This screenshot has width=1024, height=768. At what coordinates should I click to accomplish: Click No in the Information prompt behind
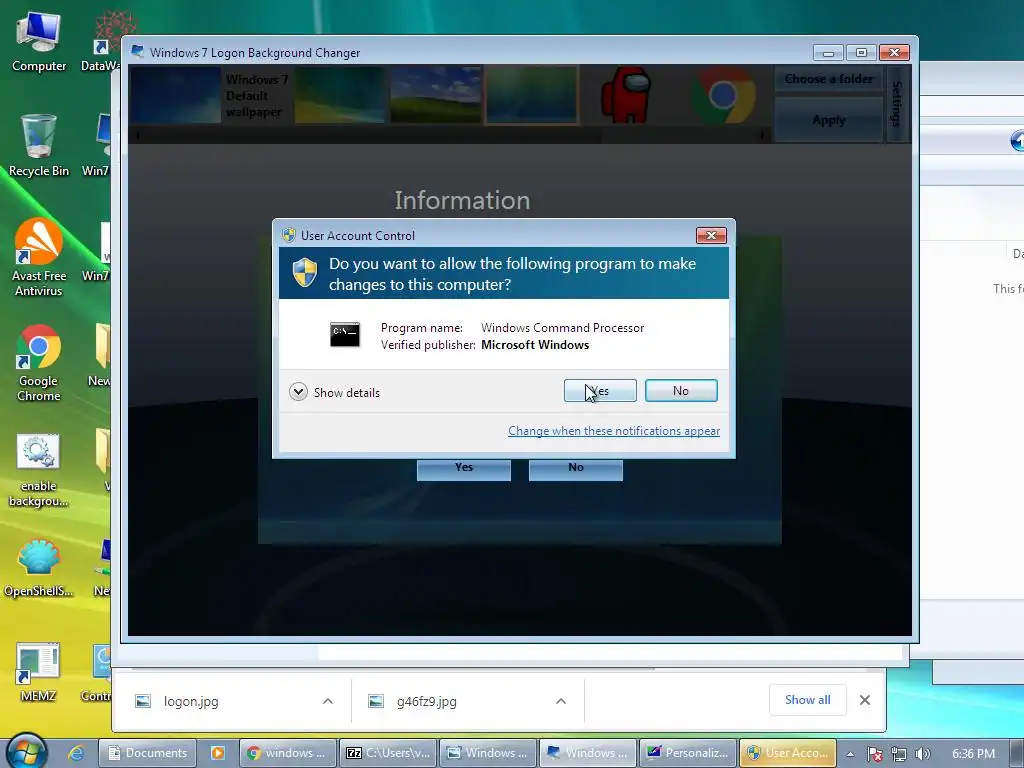(x=575, y=468)
